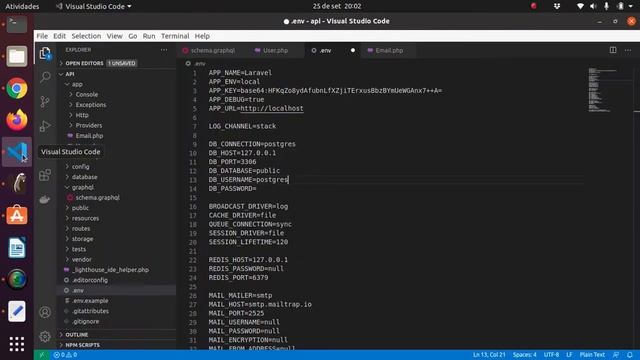
Task: Open Files manager from the dock
Action: pyautogui.click(x=17, y=56)
